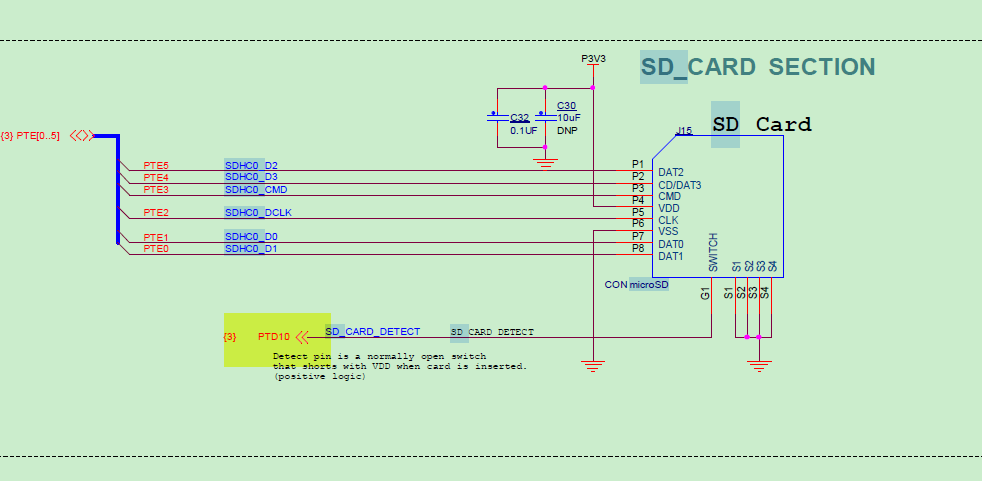This screenshot has height=481, width=982.
Task: Click the SWITCH pin label inside connector
Action: click(713, 252)
